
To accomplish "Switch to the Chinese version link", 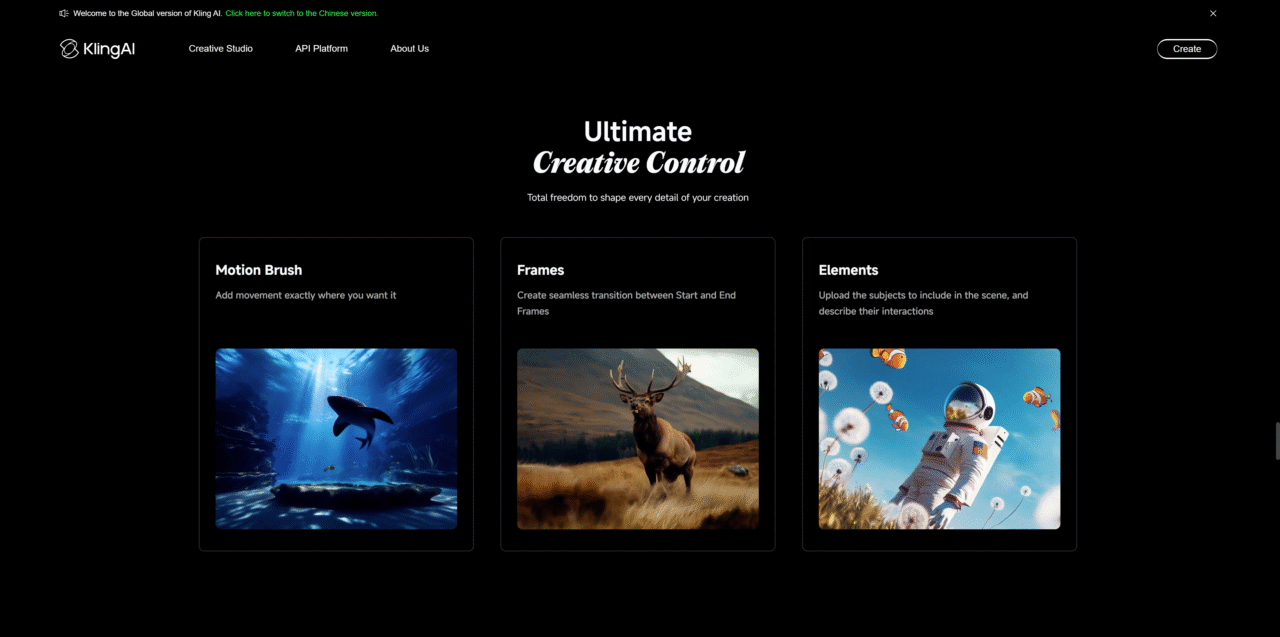I will coord(301,13).
